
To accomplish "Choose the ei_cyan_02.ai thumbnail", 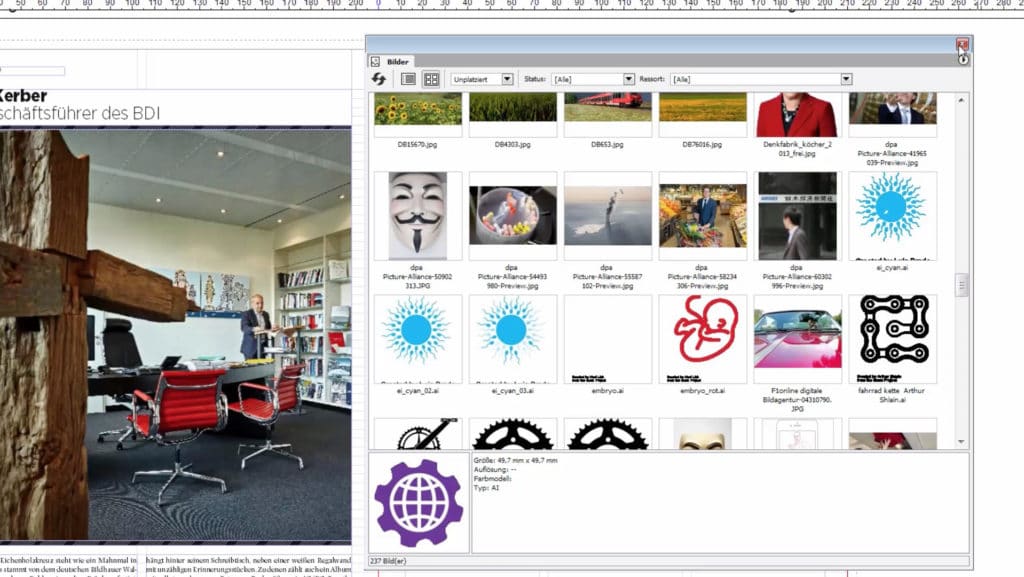I will (417, 333).
